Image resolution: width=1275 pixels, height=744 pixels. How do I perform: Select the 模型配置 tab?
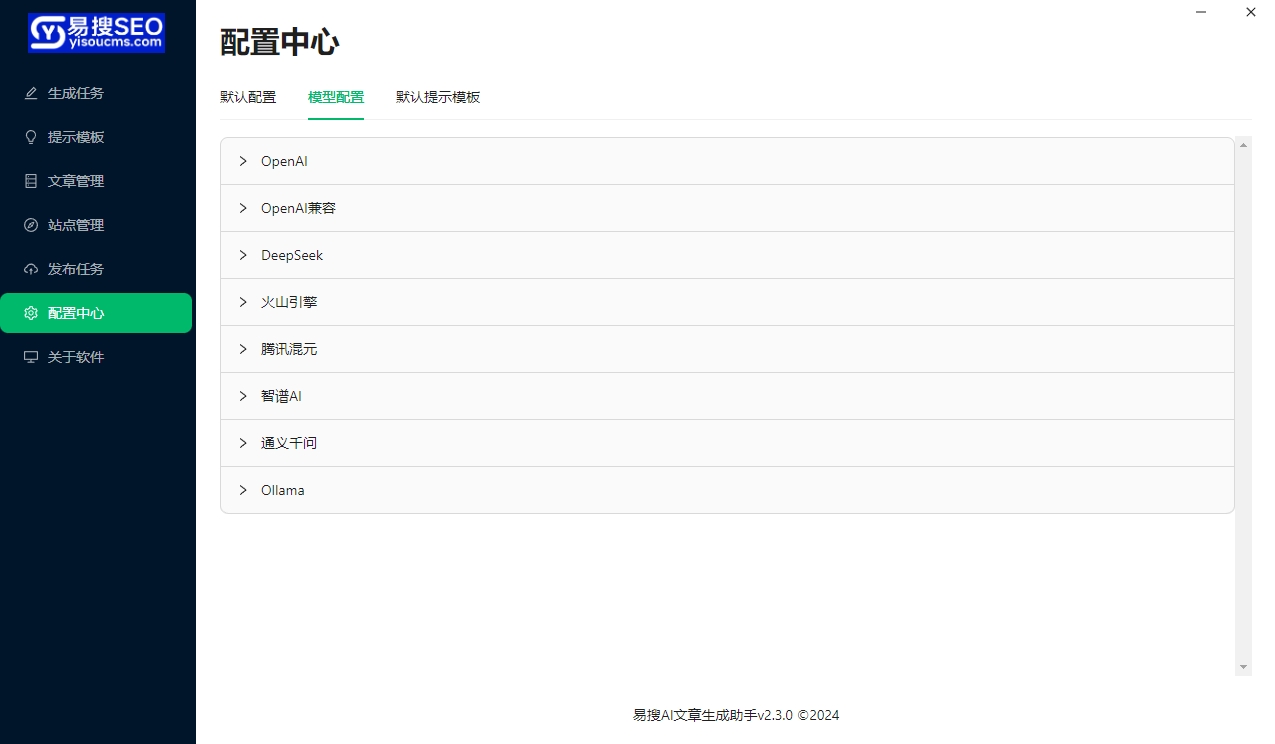click(x=336, y=97)
